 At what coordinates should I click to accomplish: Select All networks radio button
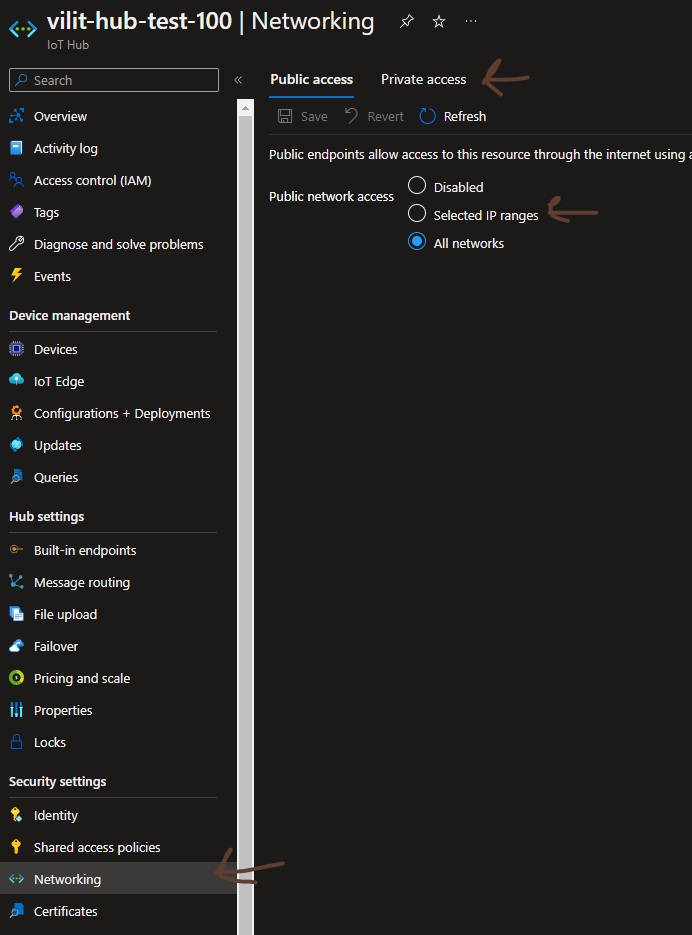coord(415,242)
